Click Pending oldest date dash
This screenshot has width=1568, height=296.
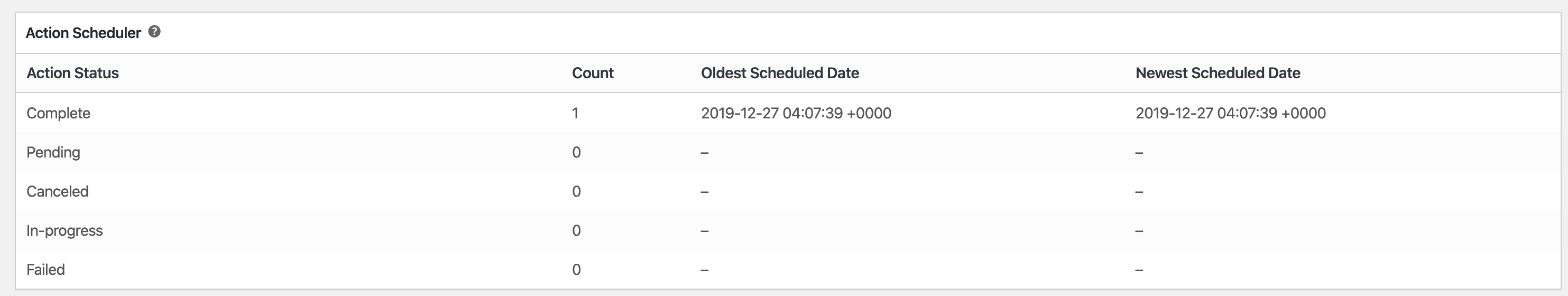[x=705, y=153]
